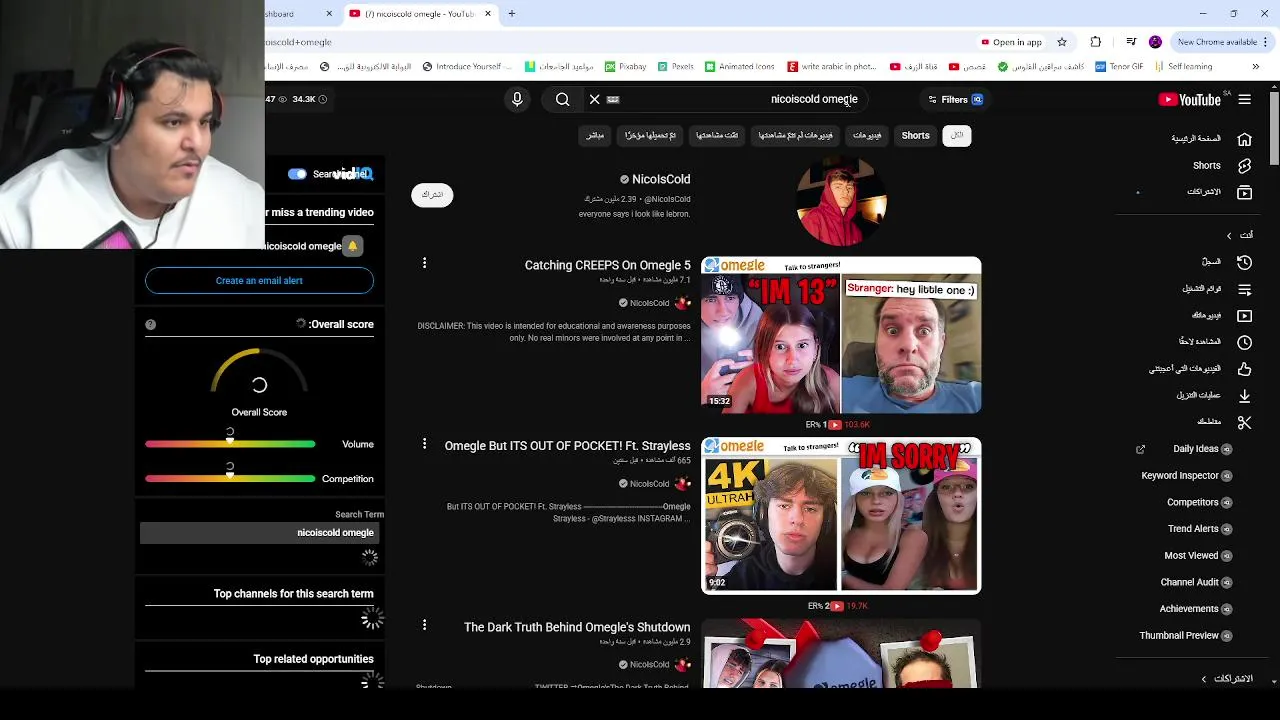Subscribe to the NicoIsCold channel
The image size is (1280, 720).
(432, 195)
